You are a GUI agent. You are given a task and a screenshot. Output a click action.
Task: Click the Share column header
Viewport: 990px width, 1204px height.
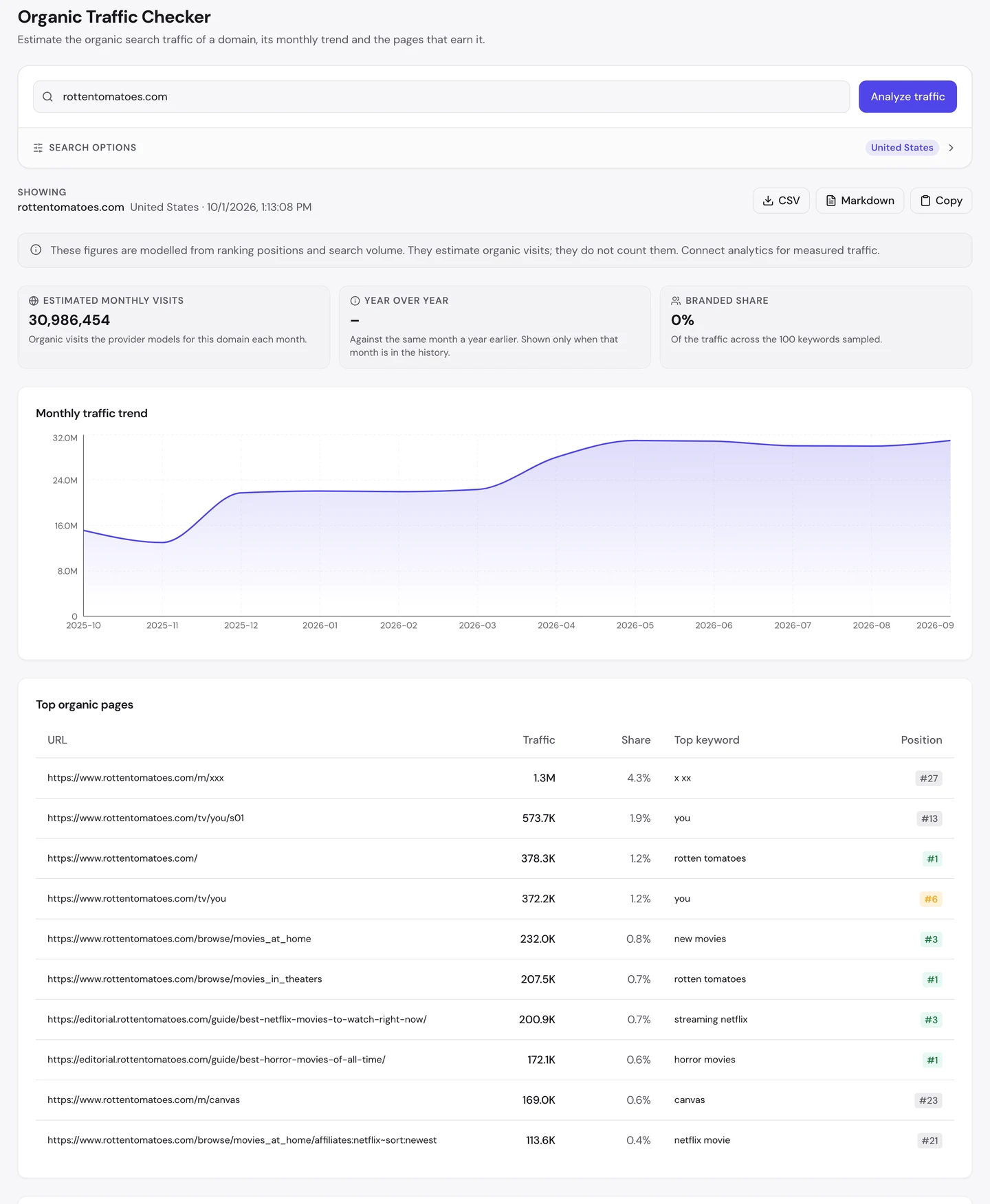click(x=636, y=740)
